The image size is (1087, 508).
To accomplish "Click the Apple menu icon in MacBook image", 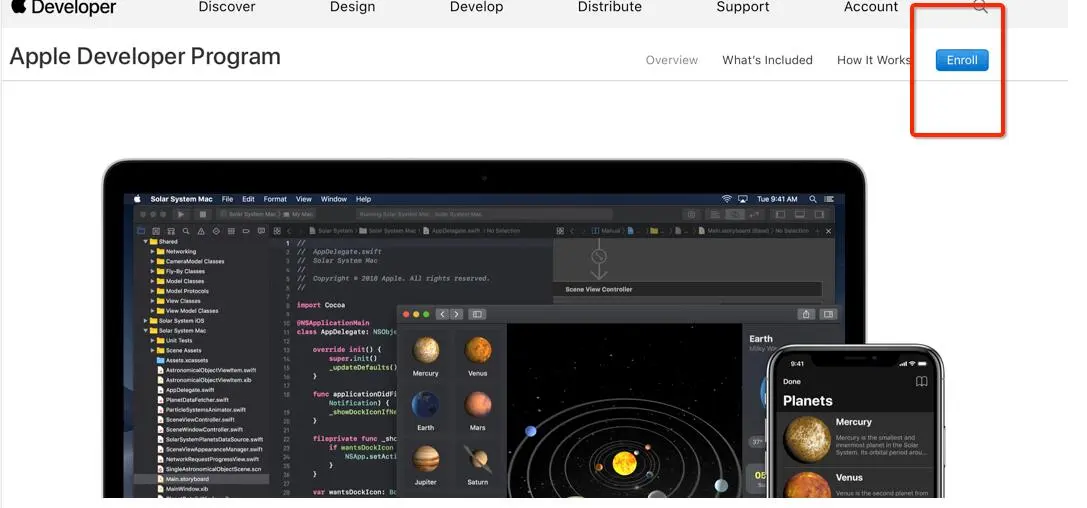I will click(x=137, y=199).
